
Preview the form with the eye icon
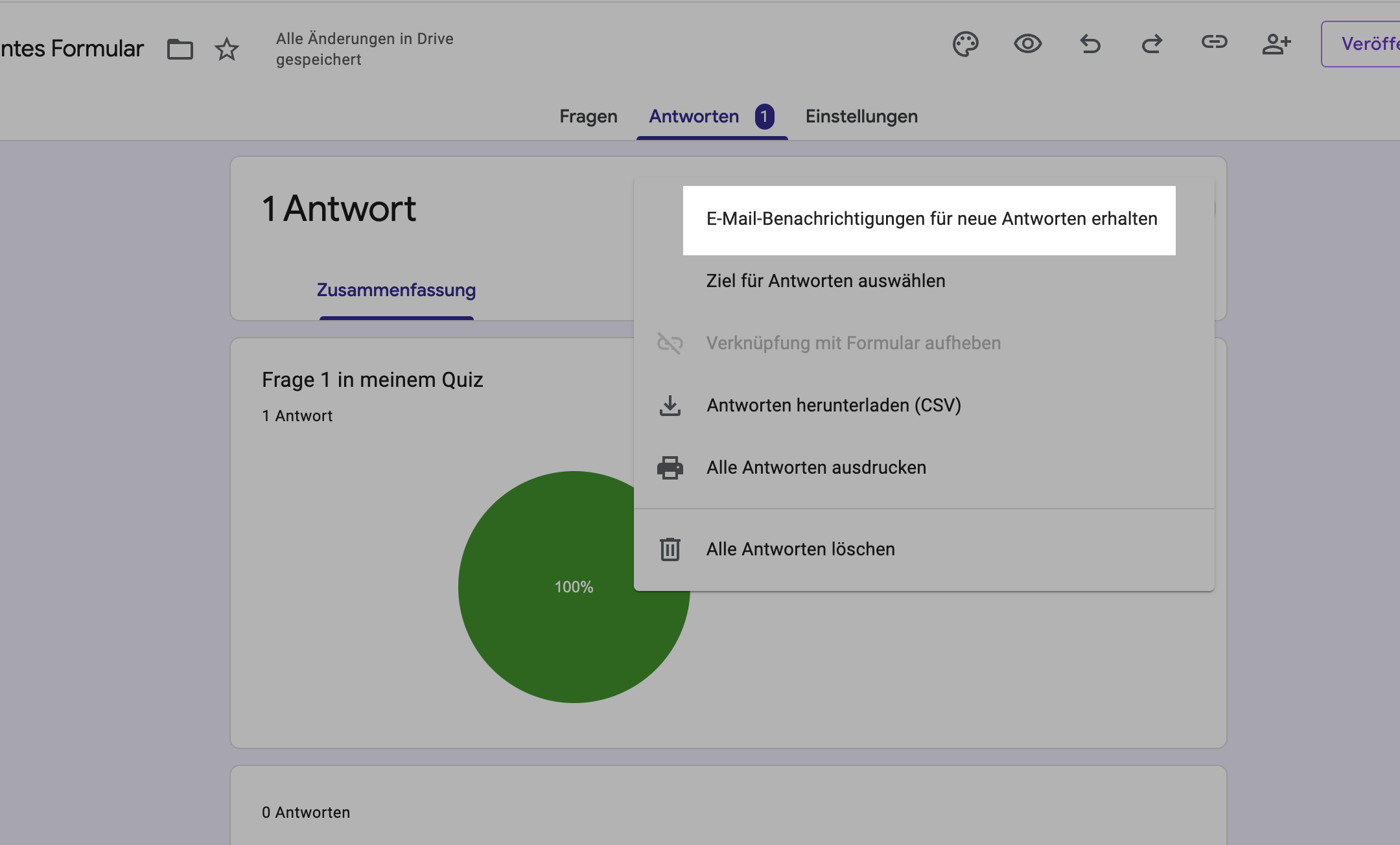click(x=1027, y=44)
